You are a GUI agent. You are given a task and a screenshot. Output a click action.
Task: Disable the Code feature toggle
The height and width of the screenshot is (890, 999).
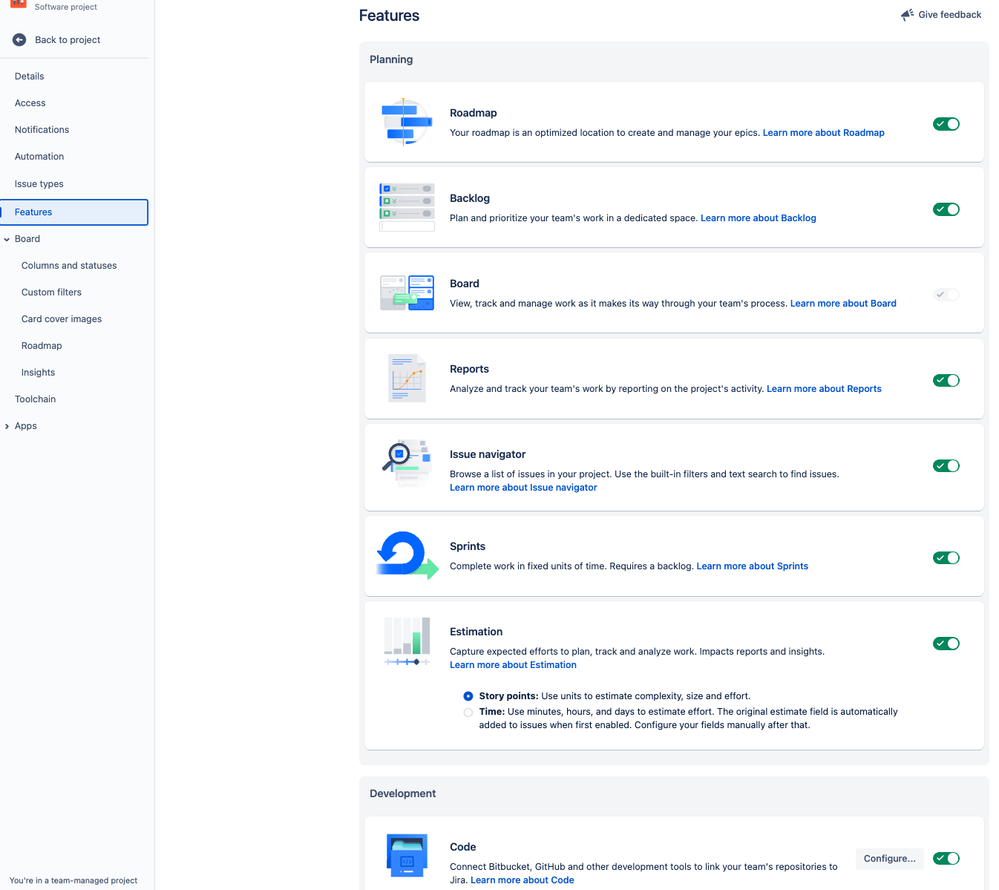coord(946,859)
